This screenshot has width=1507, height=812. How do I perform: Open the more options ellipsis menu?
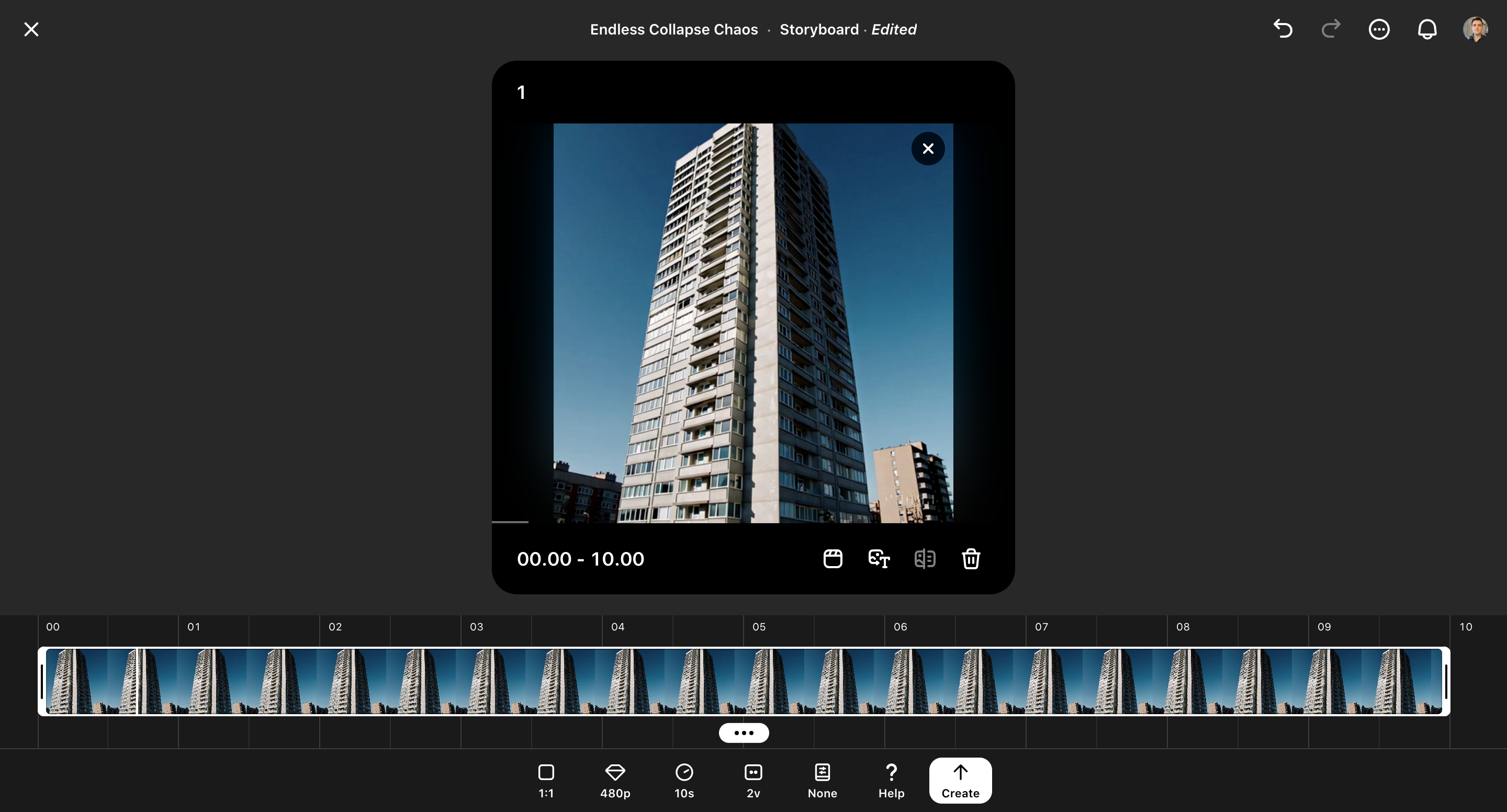click(1379, 29)
